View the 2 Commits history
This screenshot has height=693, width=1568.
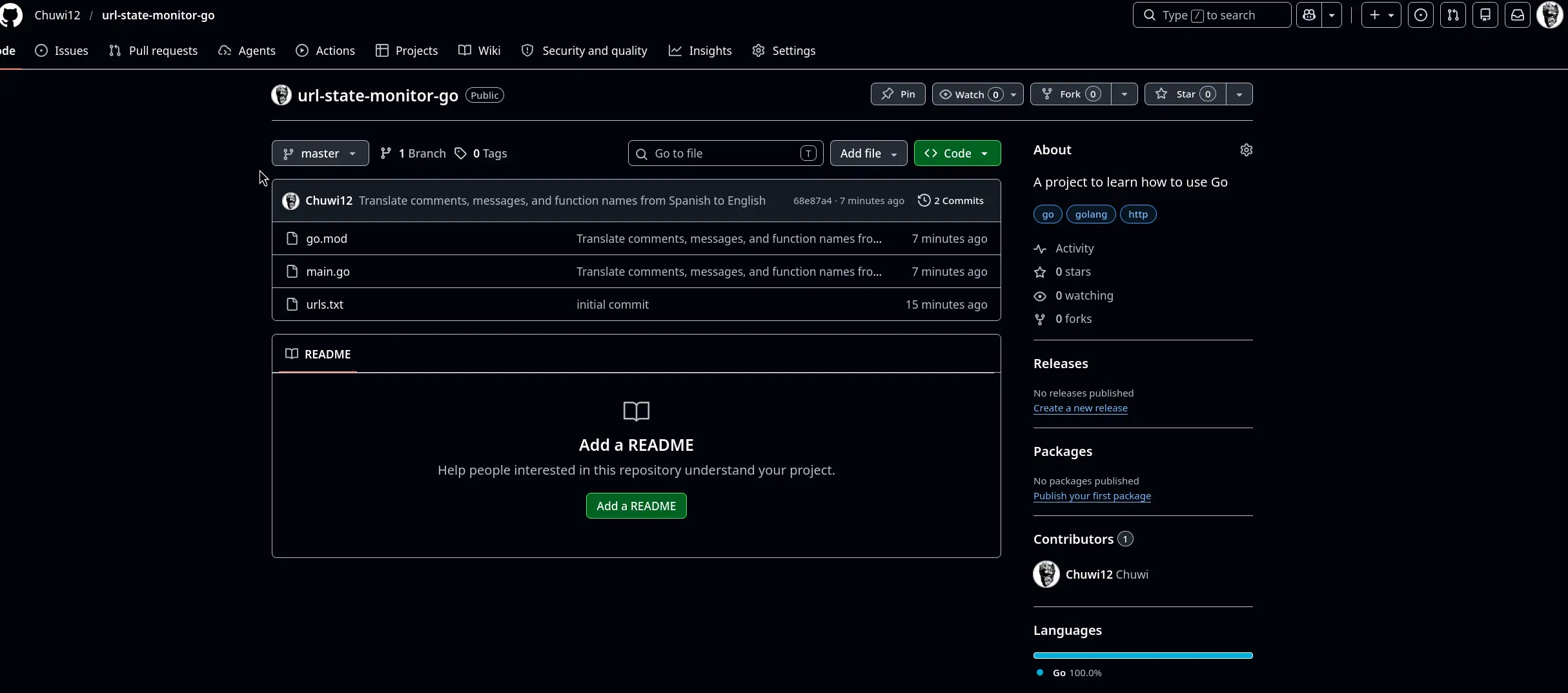tap(951, 200)
